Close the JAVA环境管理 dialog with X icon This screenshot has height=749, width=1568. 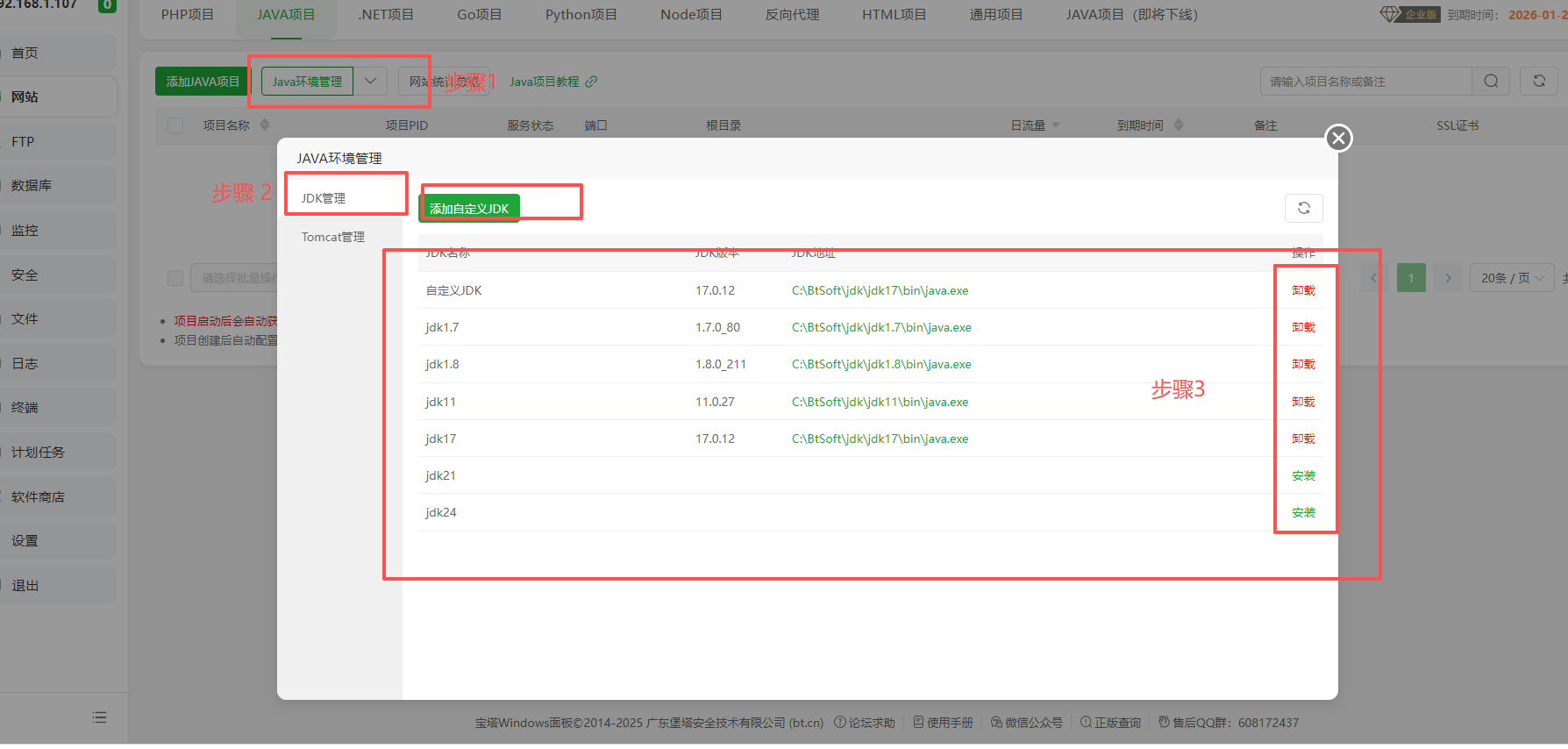[1338, 139]
